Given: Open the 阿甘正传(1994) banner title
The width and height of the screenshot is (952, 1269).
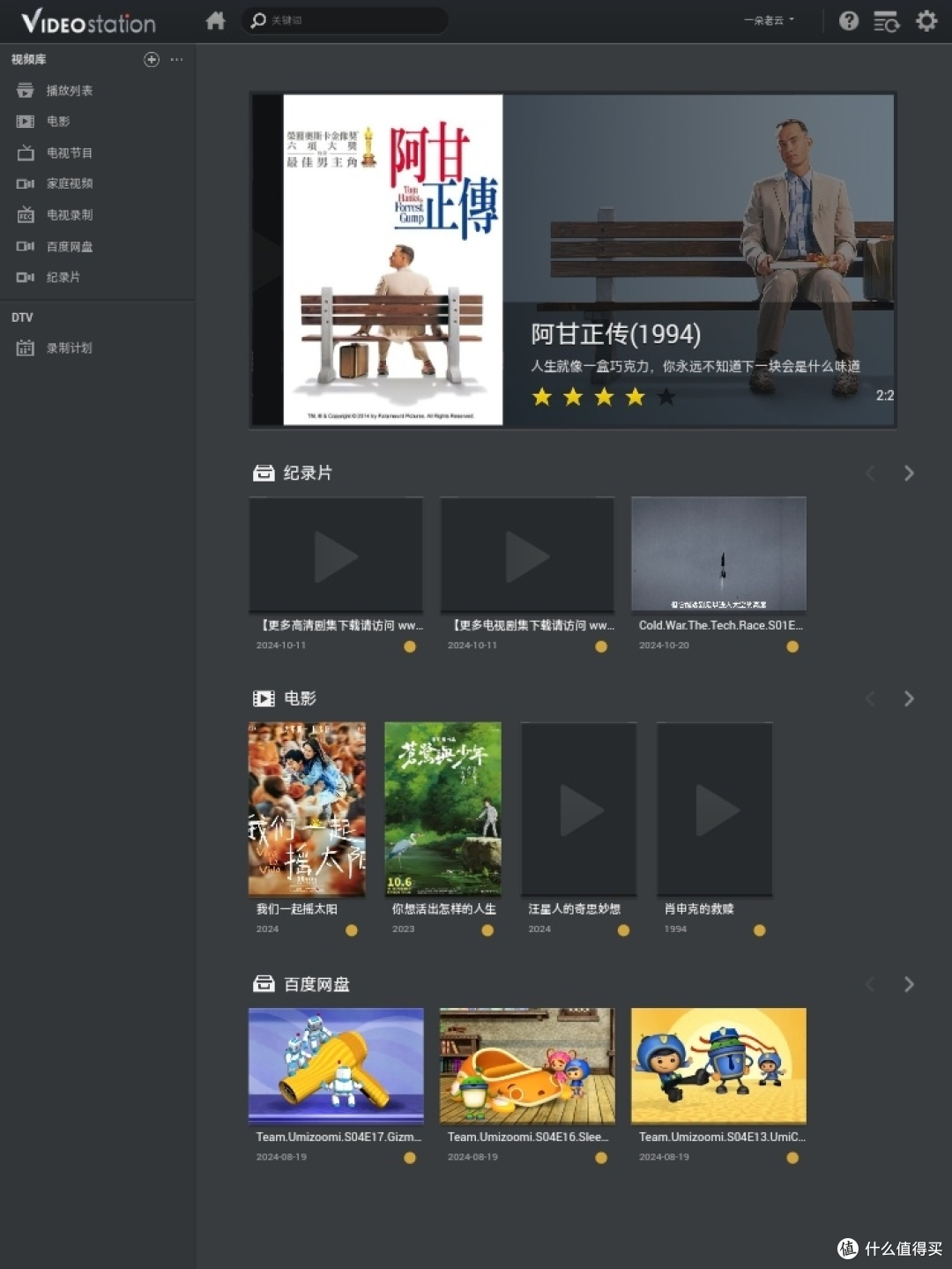Looking at the screenshot, I should coord(615,333).
